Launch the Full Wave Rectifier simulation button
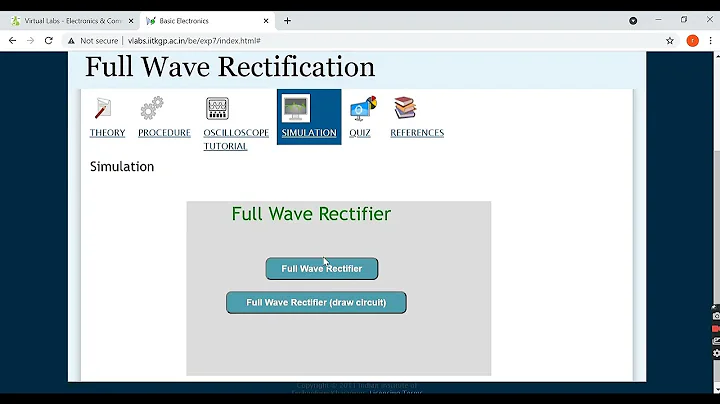The width and height of the screenshot is (720, 404). 322,269
